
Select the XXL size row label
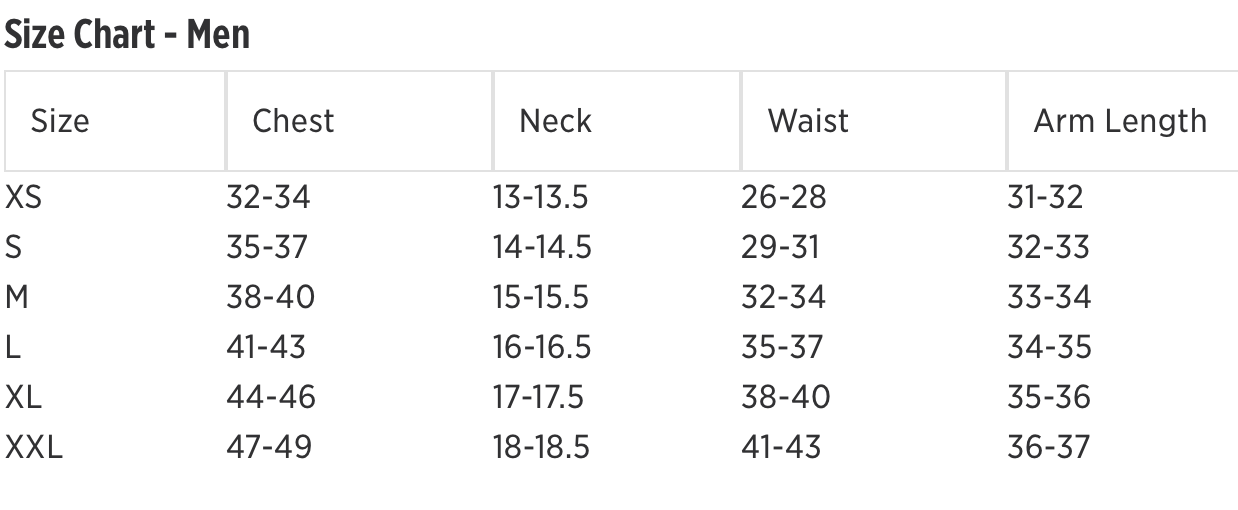click(x=34, y=447)
